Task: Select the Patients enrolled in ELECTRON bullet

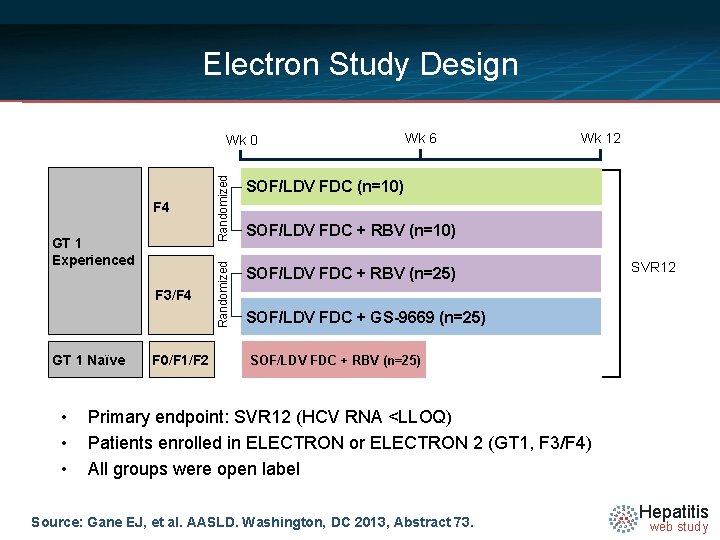Action: click(x=339, y=443)
